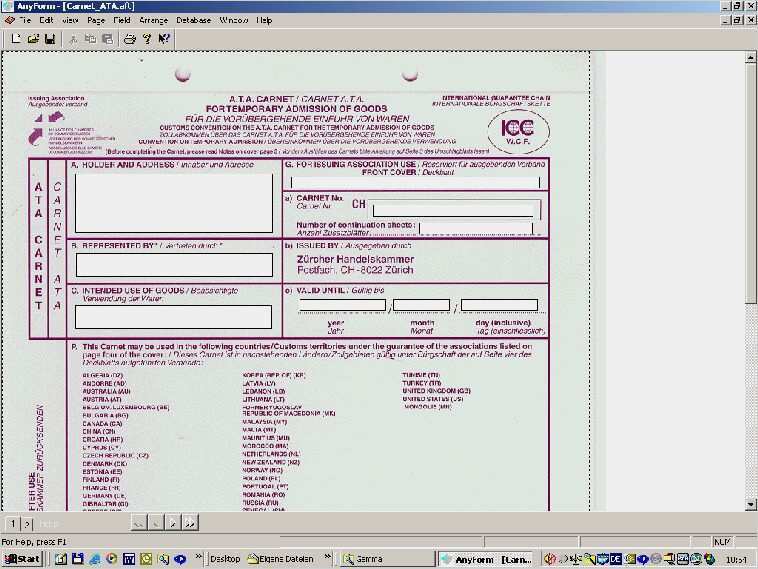Click the page tab scroll arrow
The width and height of the screenshot is (758, 569).
(x=28, y=524)
